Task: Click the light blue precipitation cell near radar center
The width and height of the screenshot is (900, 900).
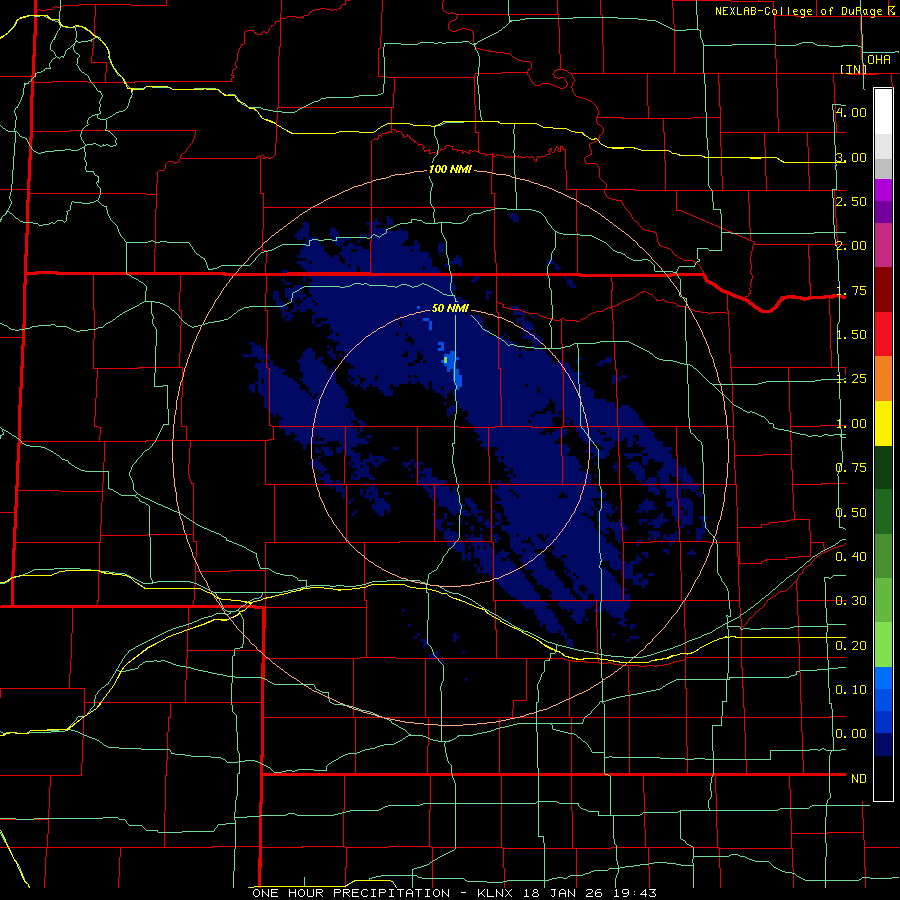Action: tap(452, 361)
